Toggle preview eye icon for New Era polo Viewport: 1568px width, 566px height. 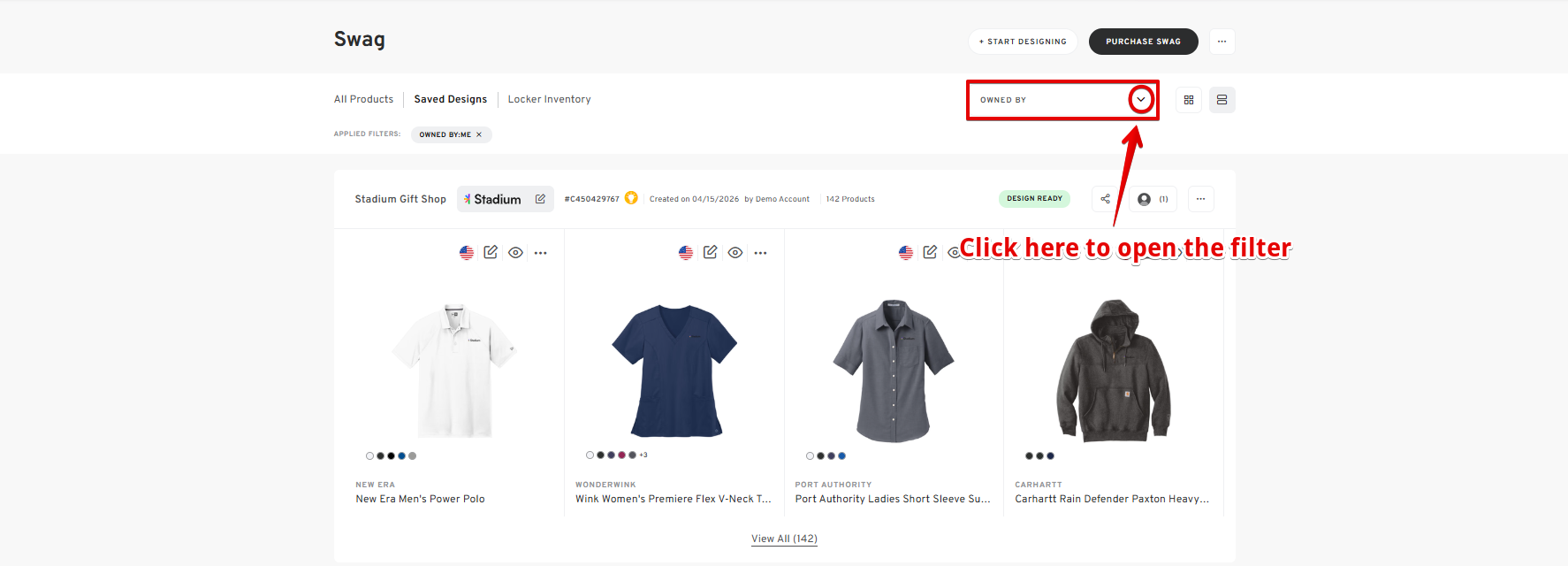[515, 253]
